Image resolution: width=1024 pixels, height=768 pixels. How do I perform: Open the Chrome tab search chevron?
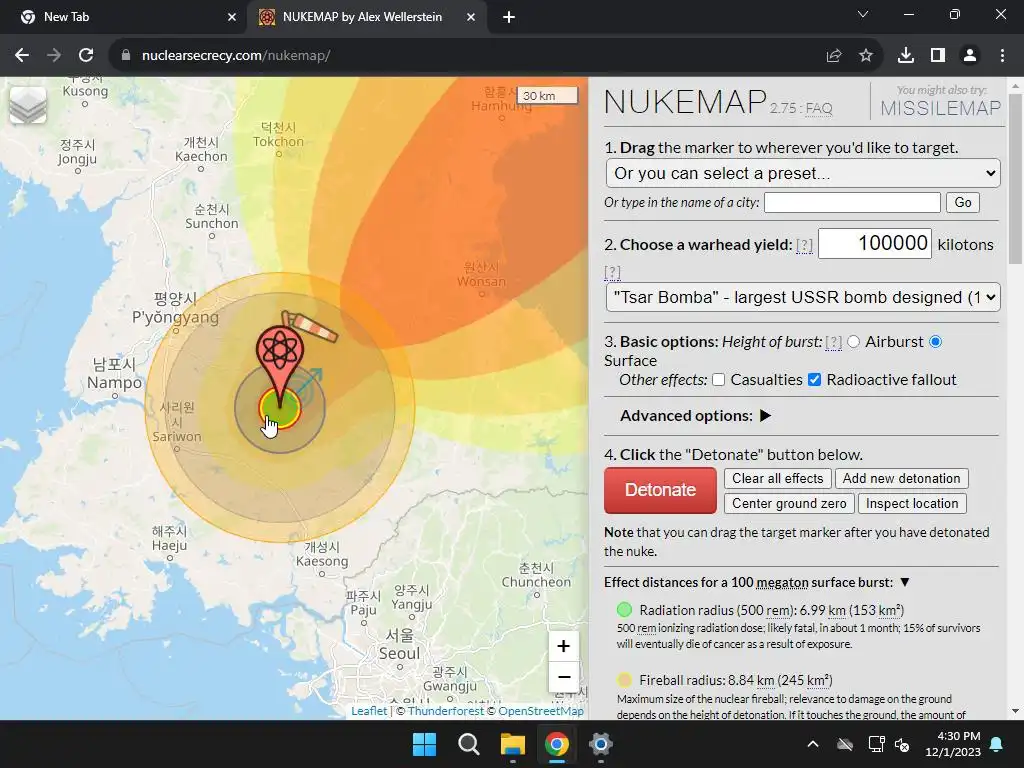click(863, 14)
